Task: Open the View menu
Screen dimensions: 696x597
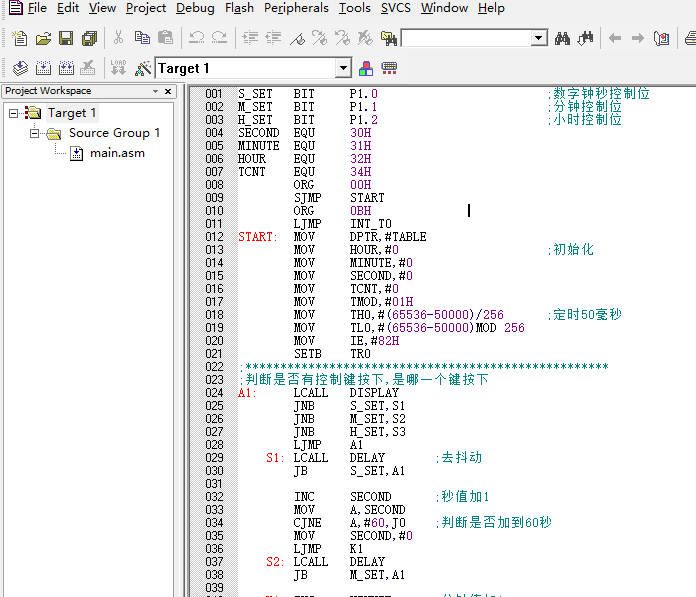Action: pos(102,8)
